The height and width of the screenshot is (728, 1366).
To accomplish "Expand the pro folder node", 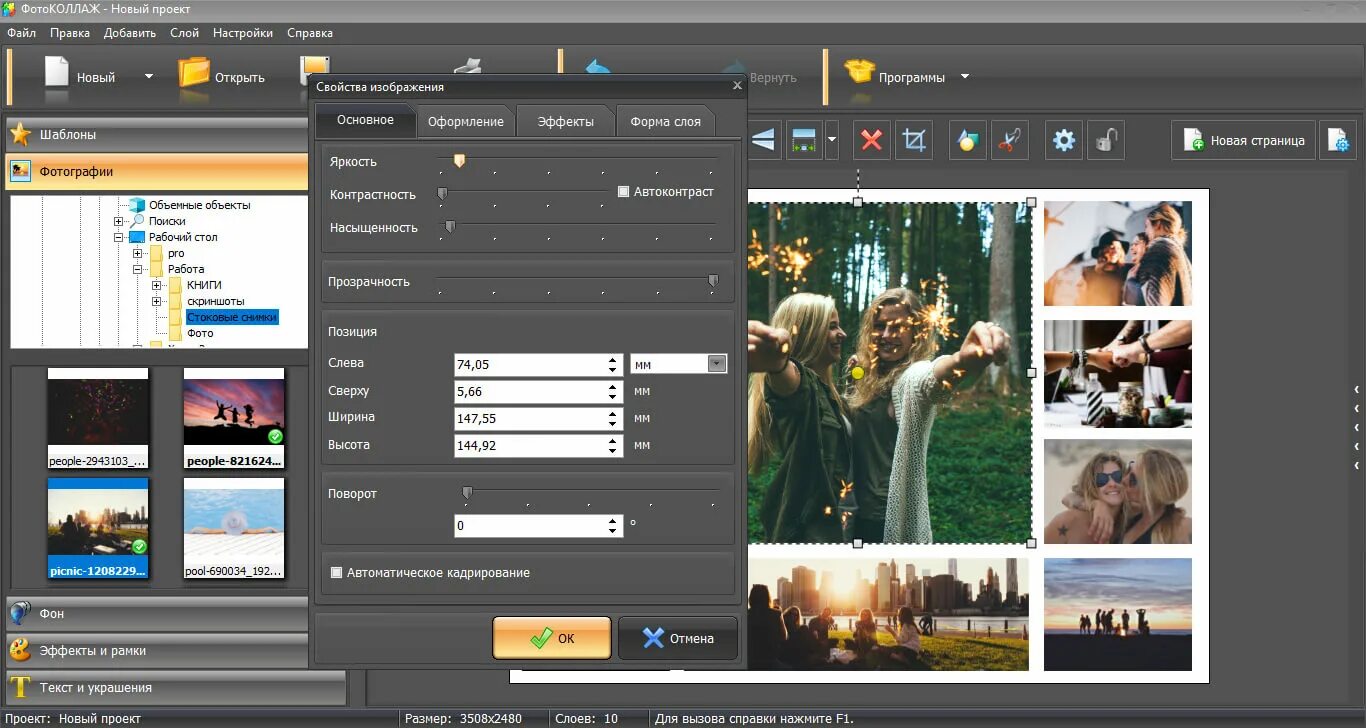I will click(138, 253).
